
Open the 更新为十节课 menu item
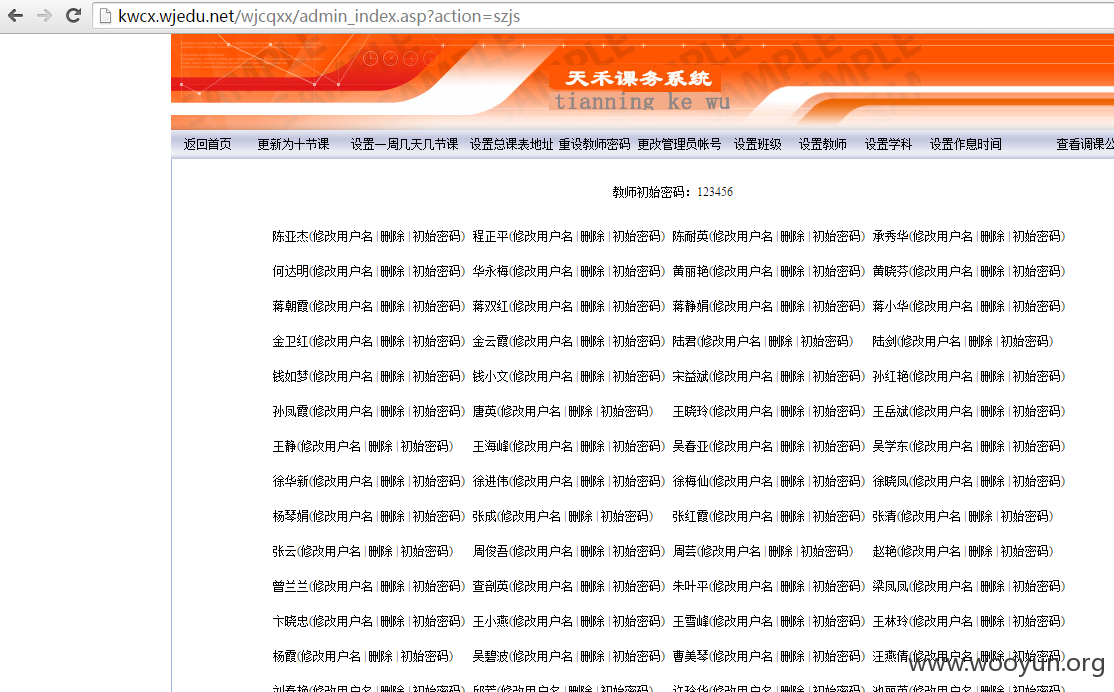coord(293,144)
